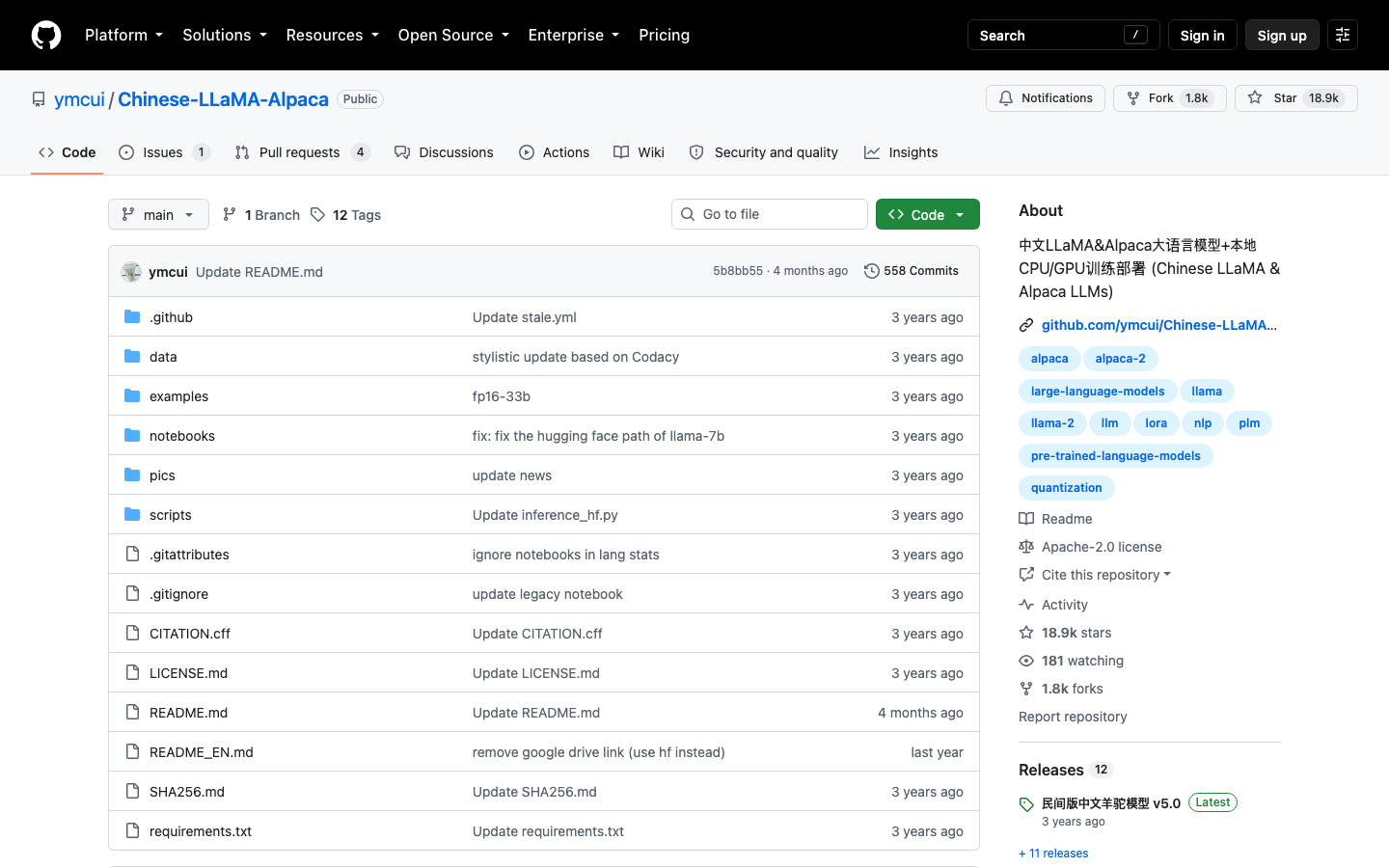1389x868 pixels.
Task: Click Report repository link
Action: (x=1073, y=717)
